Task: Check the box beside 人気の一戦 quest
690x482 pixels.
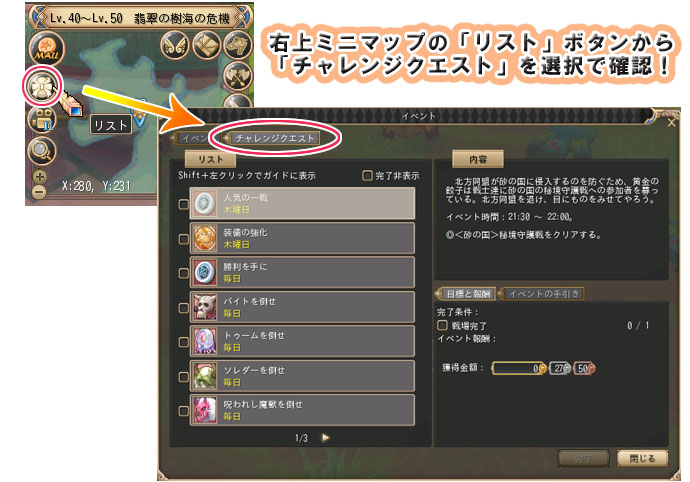Action: [184, 204]
